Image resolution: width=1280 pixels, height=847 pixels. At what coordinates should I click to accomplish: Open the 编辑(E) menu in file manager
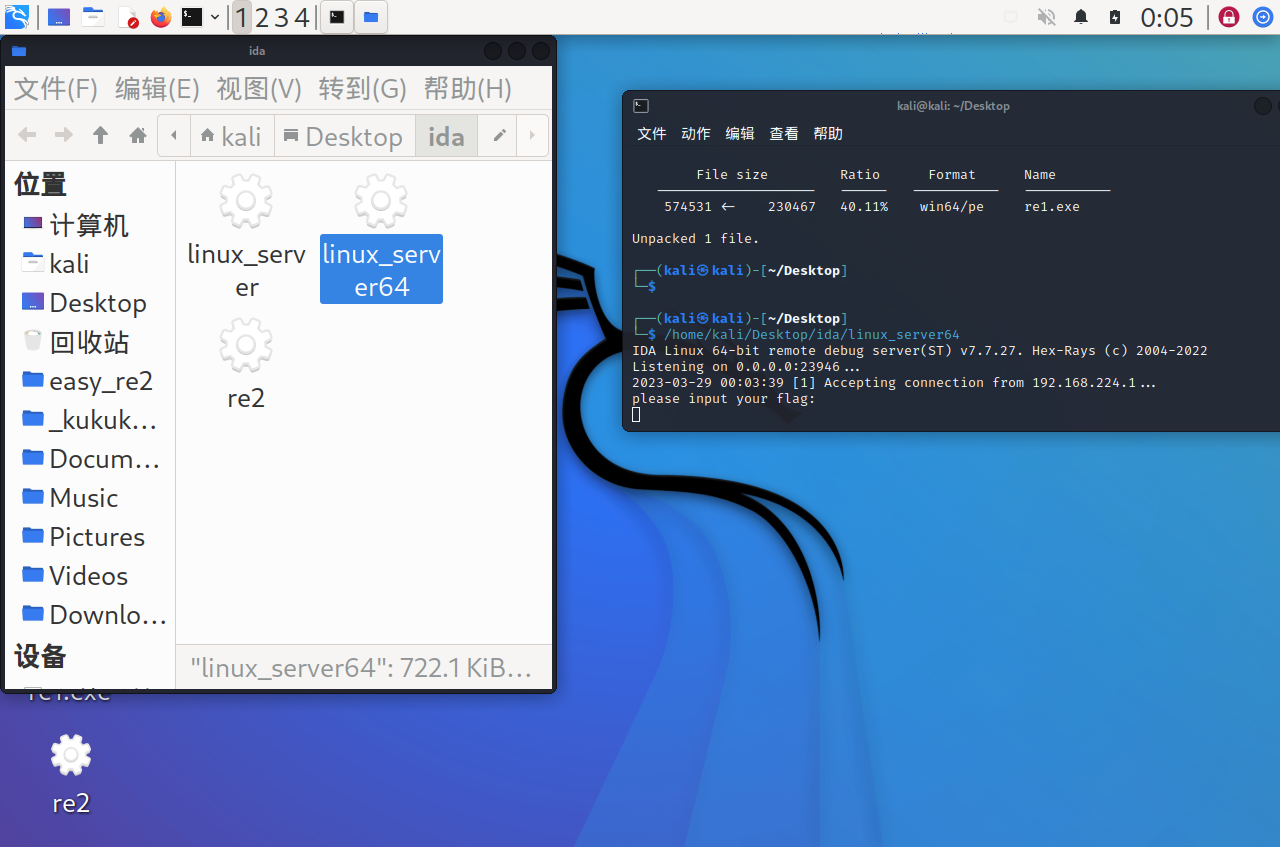157,89
